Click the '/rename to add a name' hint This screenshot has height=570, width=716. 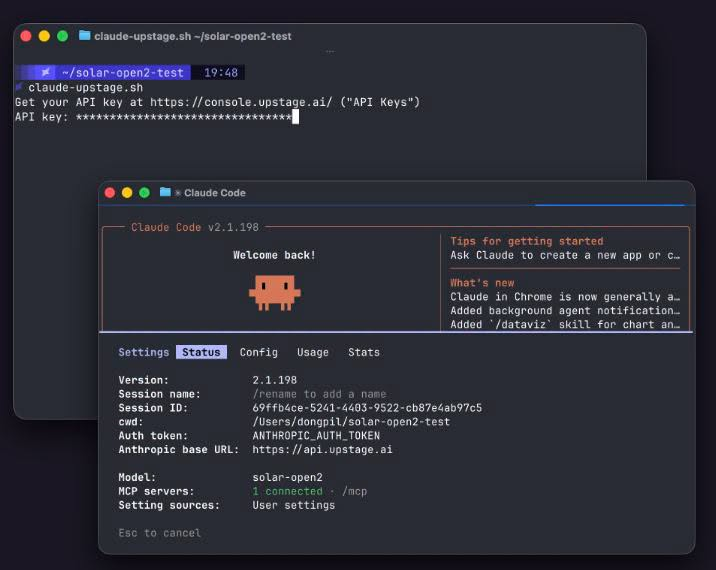[319, 394]
